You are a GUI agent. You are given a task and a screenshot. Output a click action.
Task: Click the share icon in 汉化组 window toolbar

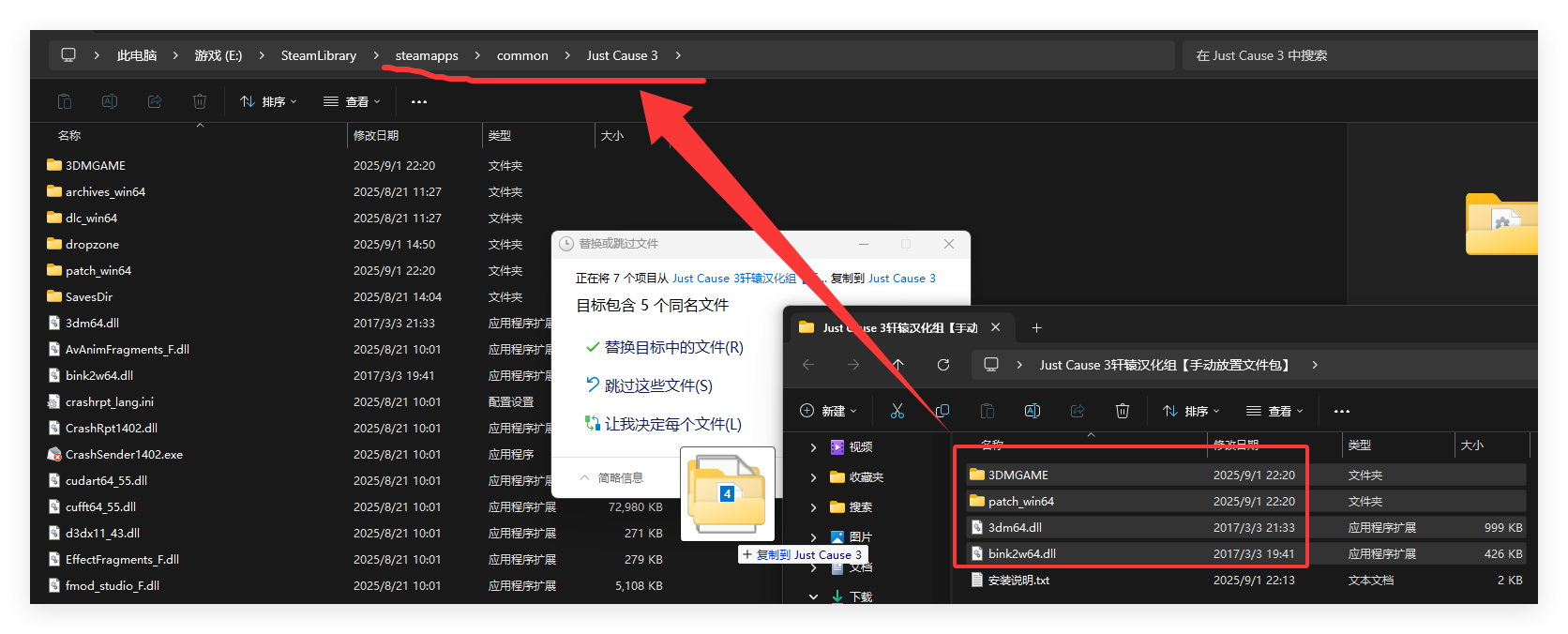click(x=1078, y=411)
